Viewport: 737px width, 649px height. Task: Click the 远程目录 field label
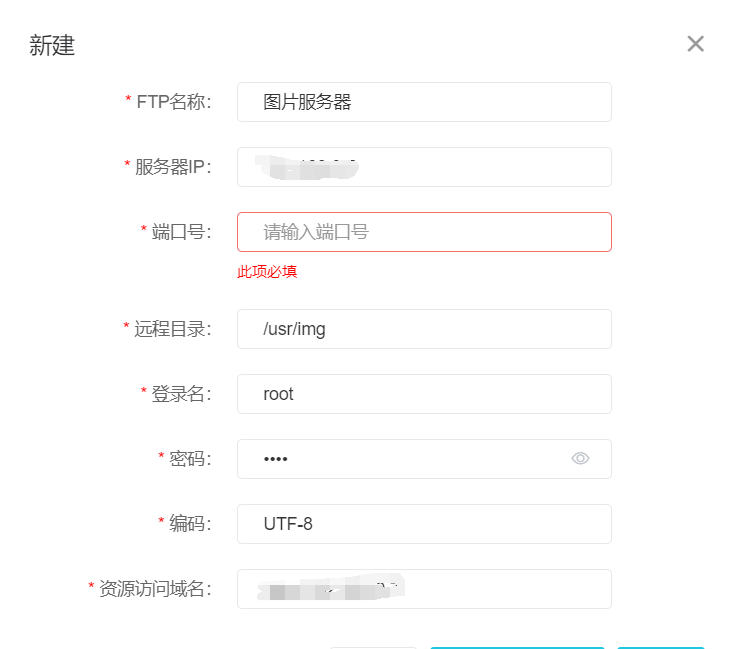[172, 329]
